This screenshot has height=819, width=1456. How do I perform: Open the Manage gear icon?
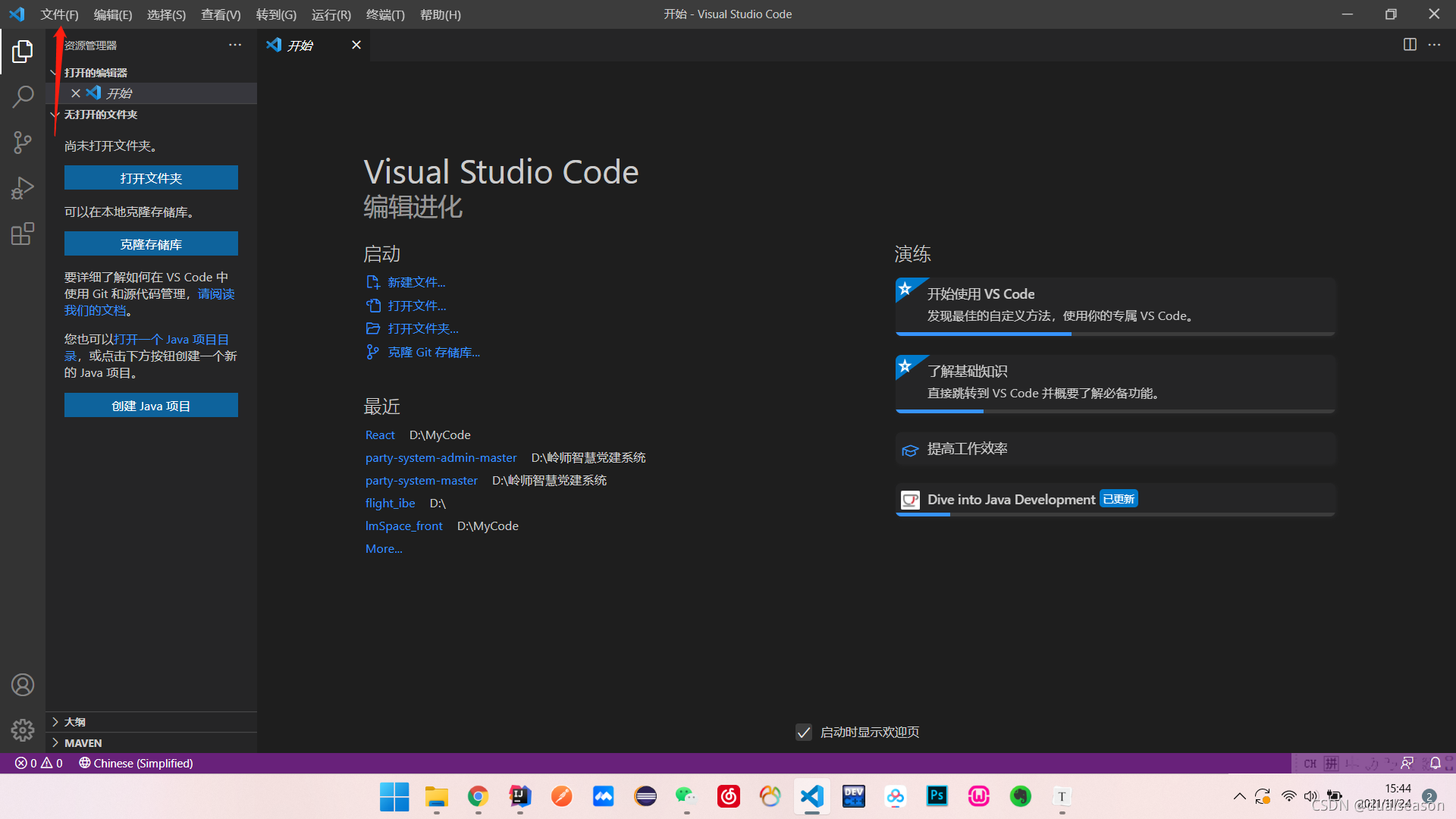tap(23, 730)
